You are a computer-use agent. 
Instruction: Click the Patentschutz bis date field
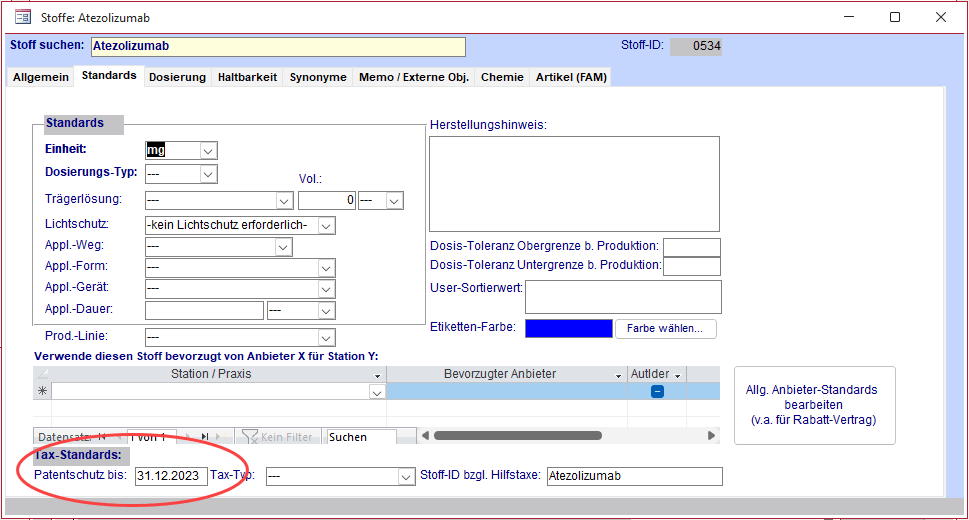[x=171, y=476]
